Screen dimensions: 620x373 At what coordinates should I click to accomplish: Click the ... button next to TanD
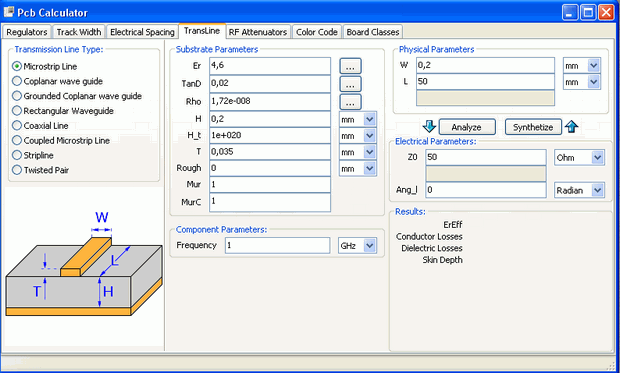[x=350, y=84]
